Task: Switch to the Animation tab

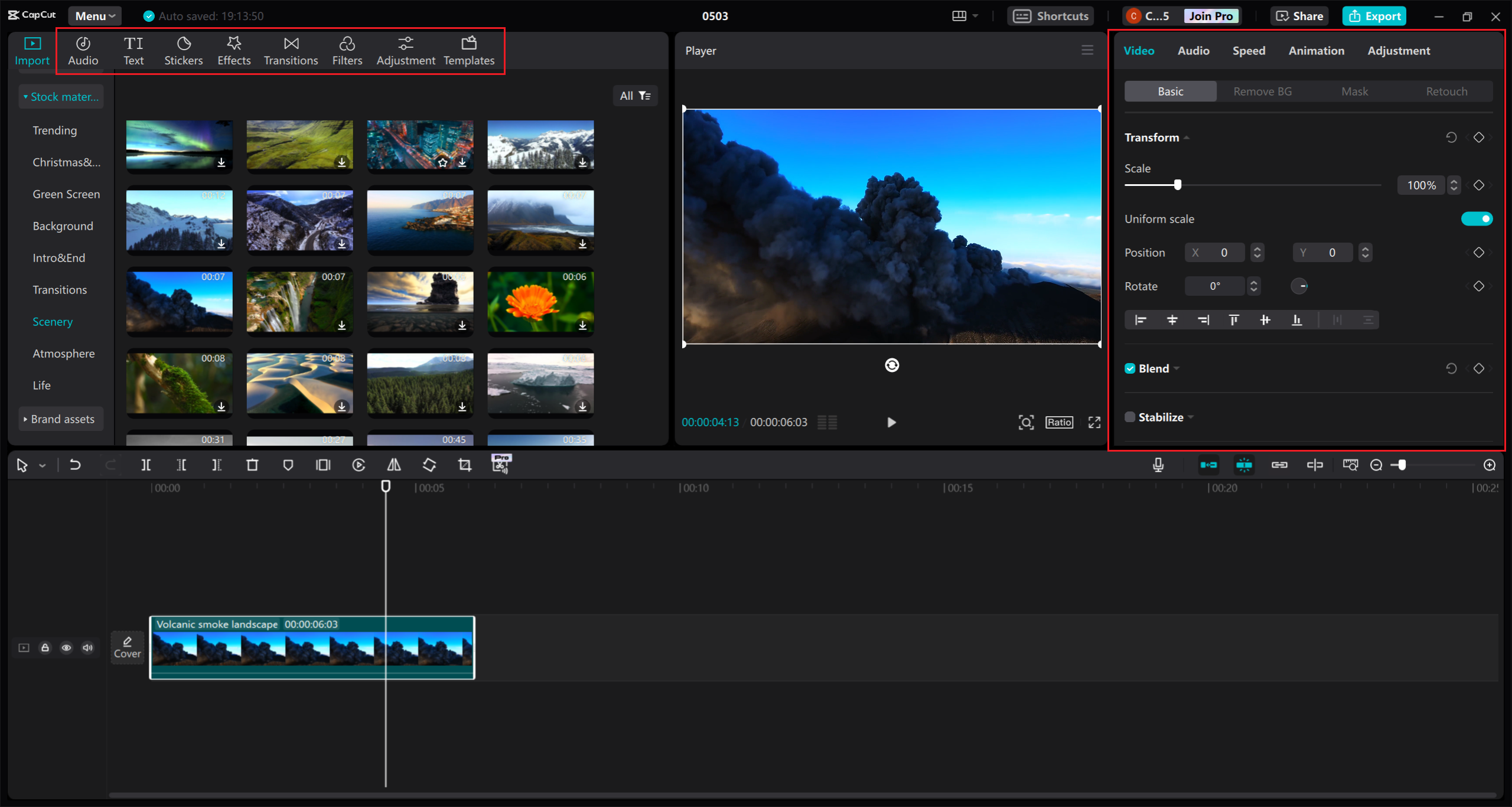Action: [x=1317, y=51]
